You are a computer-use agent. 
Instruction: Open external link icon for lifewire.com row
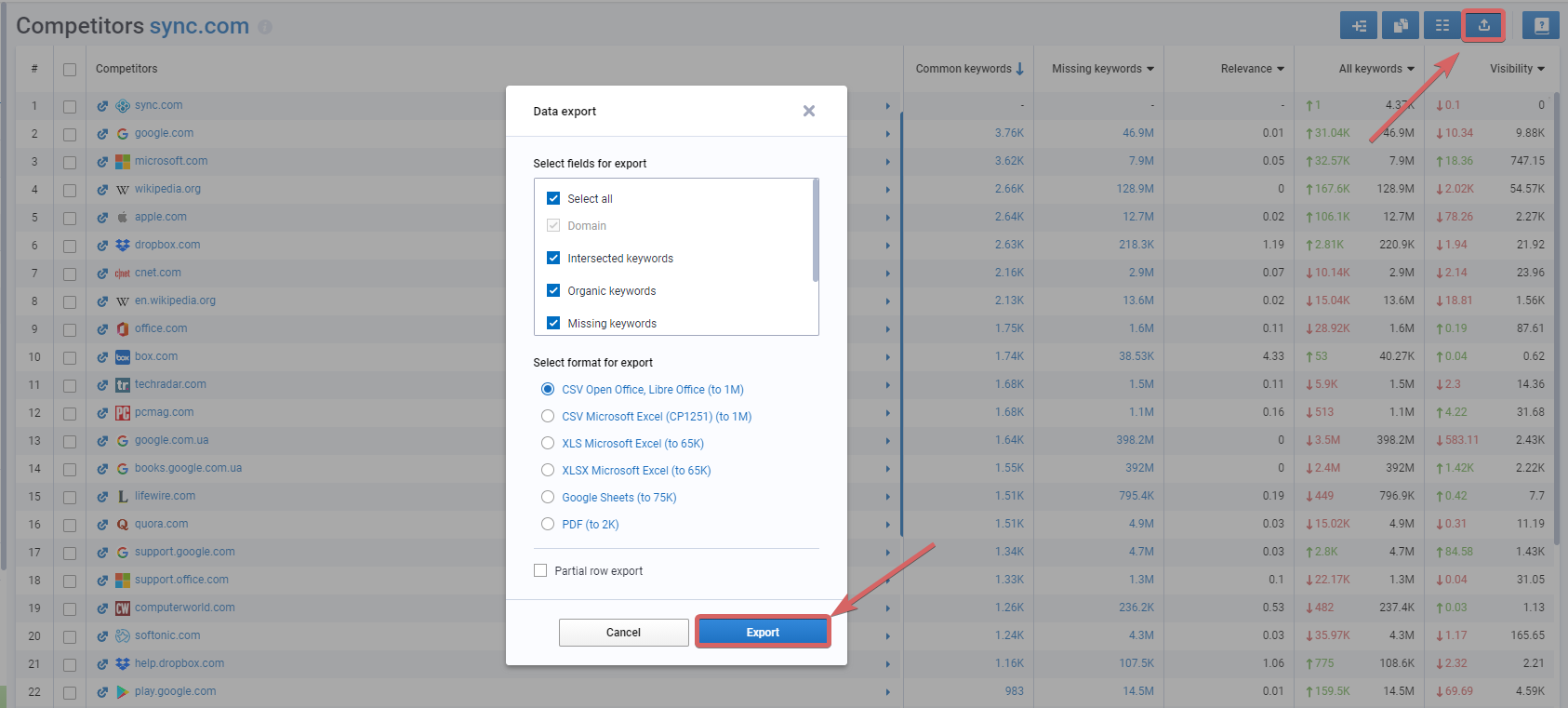click(x=102, y=497)
